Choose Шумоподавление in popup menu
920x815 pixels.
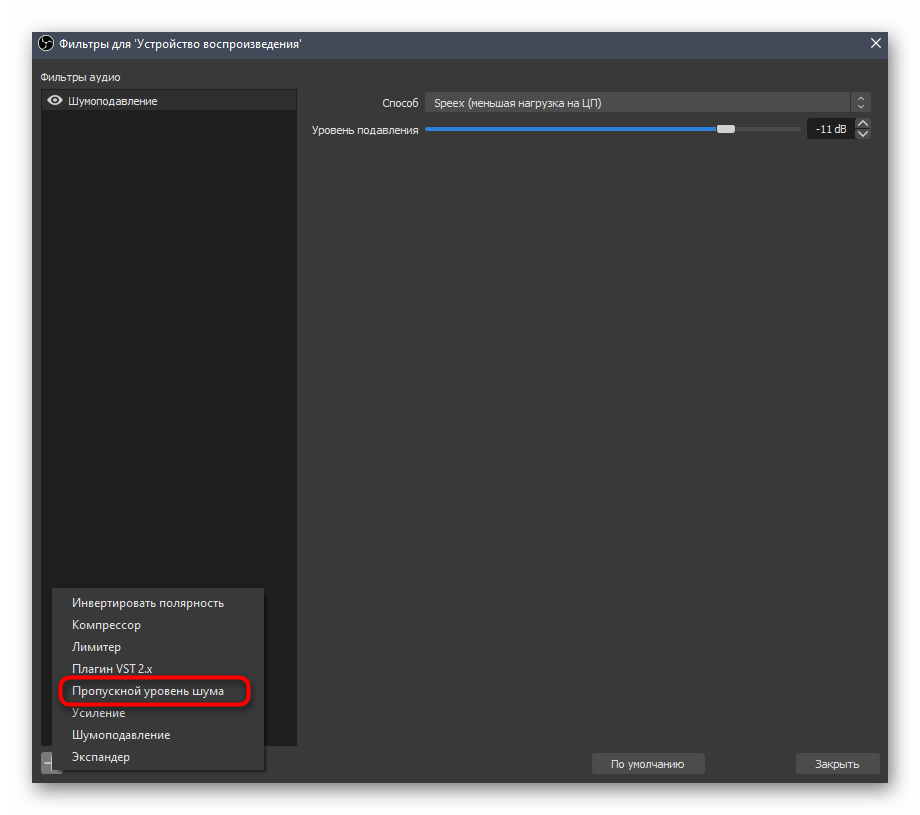click(158, 735)
